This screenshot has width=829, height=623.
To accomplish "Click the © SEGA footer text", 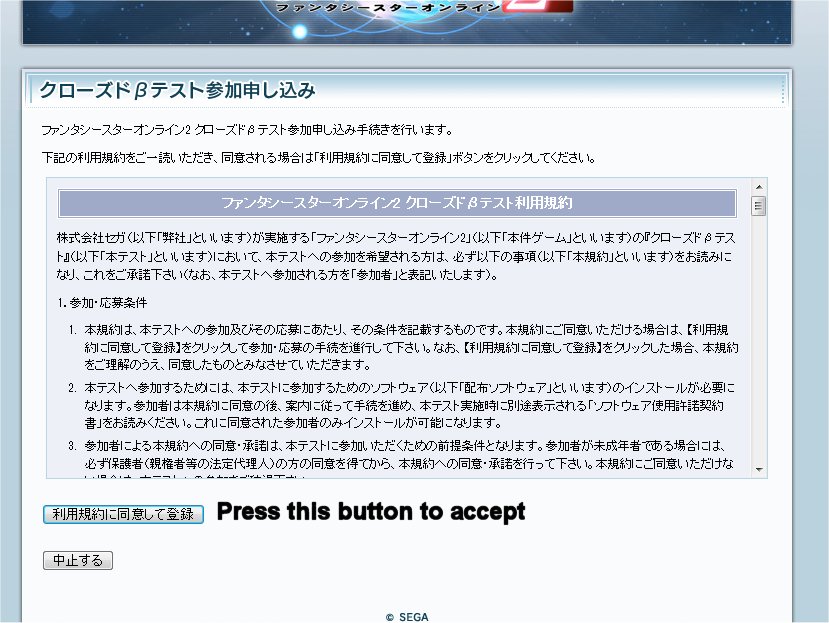I will coord(407,617).
